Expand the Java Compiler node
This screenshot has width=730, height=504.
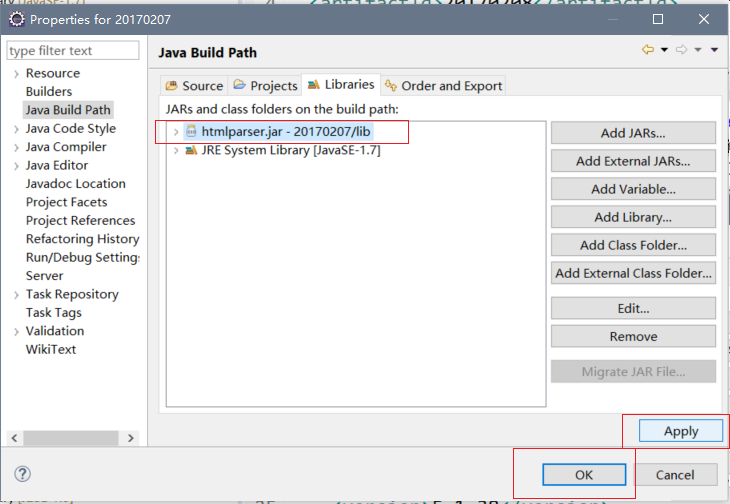click(16, 148)
